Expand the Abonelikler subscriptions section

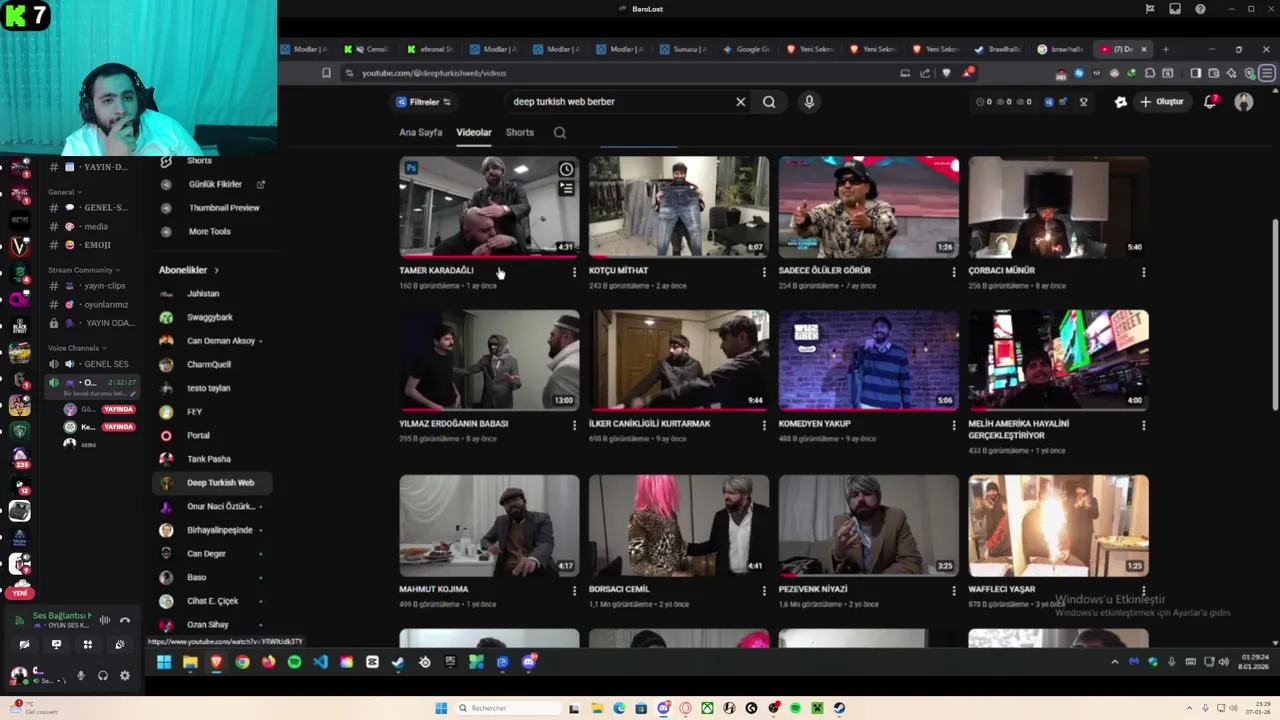coord(189,270)
